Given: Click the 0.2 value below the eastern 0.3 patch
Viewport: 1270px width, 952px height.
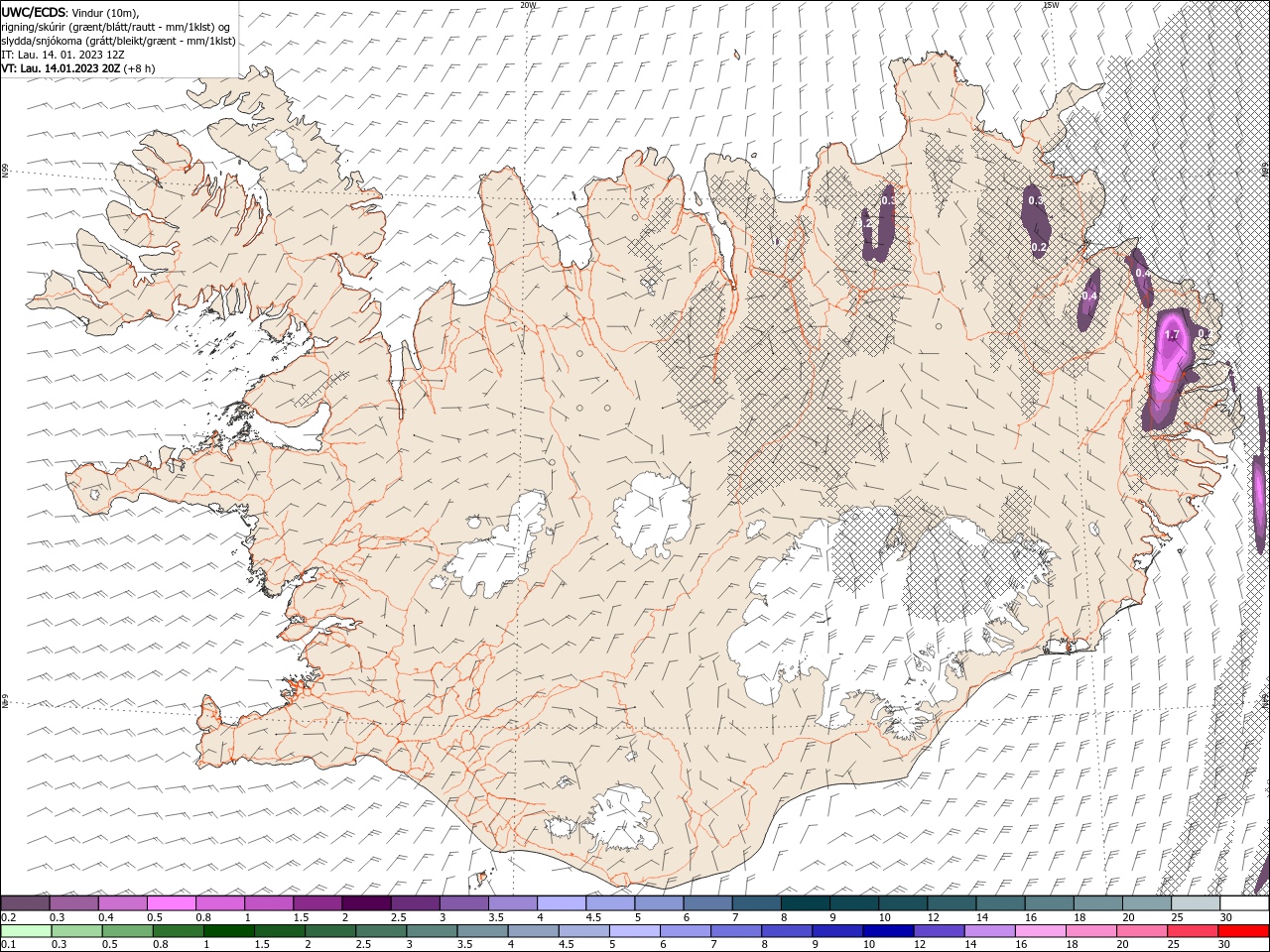Looking at the screenshot, I should 1039,247.
